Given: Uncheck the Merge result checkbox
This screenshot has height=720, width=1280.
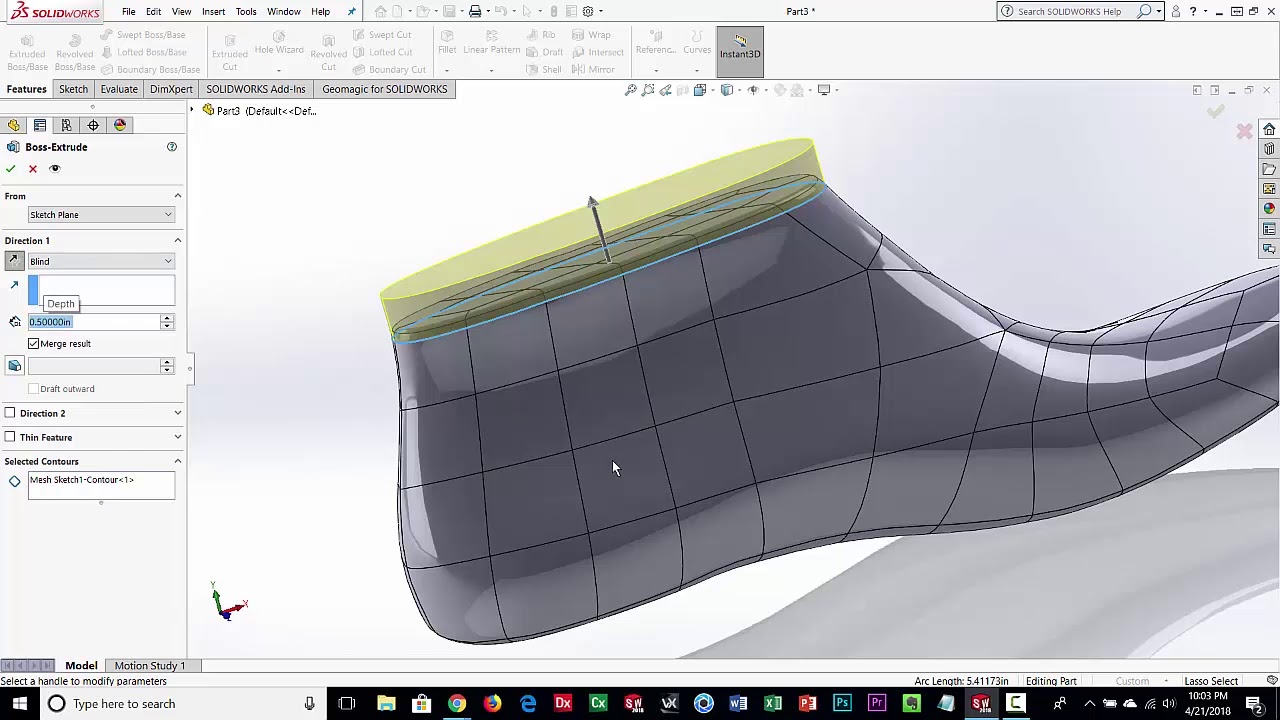Looking at the screenshot, I should (x=34, y=344).
